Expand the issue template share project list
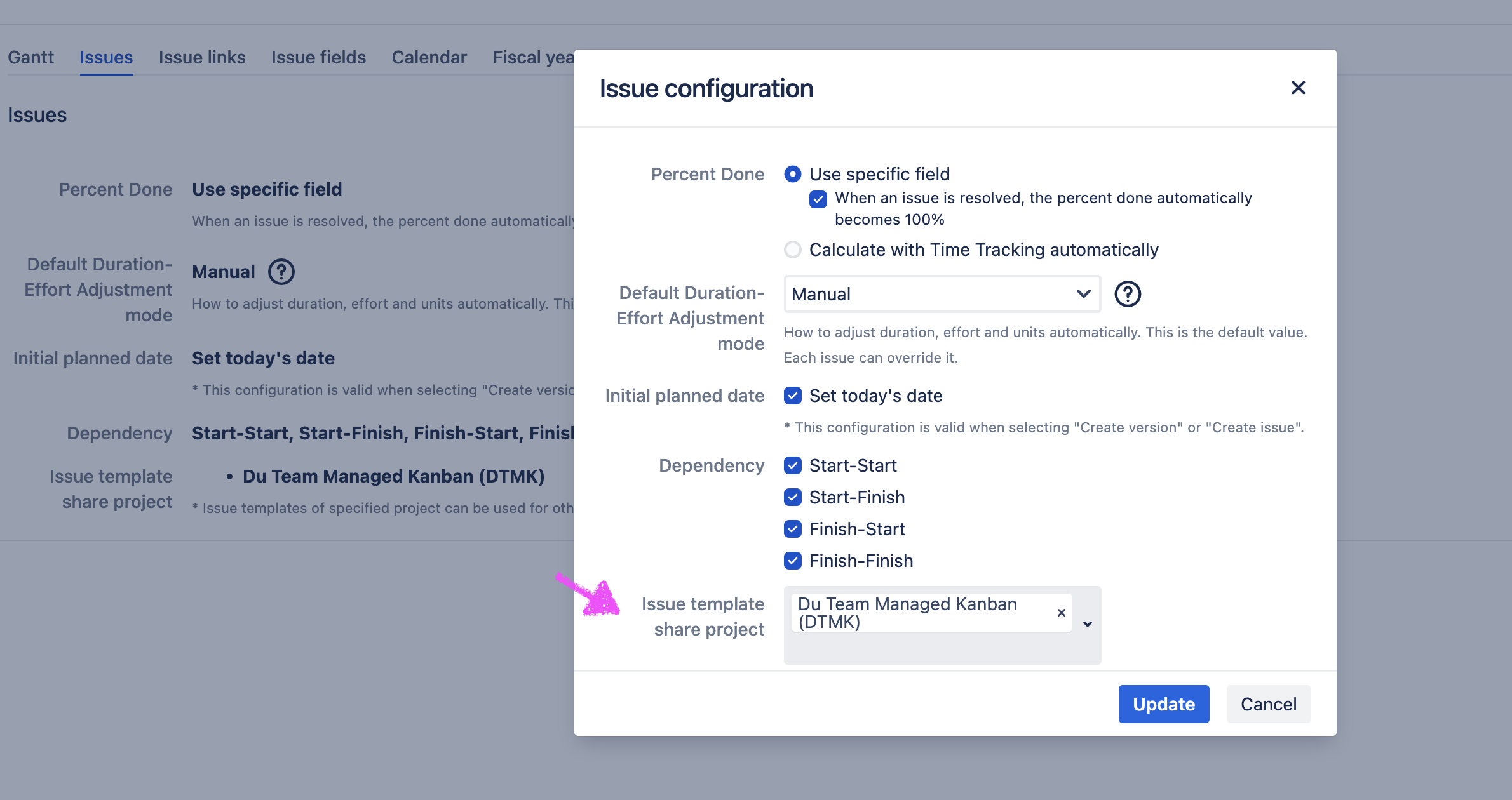The height and width of the screenshot is (800, 1512). [1088, 624]
